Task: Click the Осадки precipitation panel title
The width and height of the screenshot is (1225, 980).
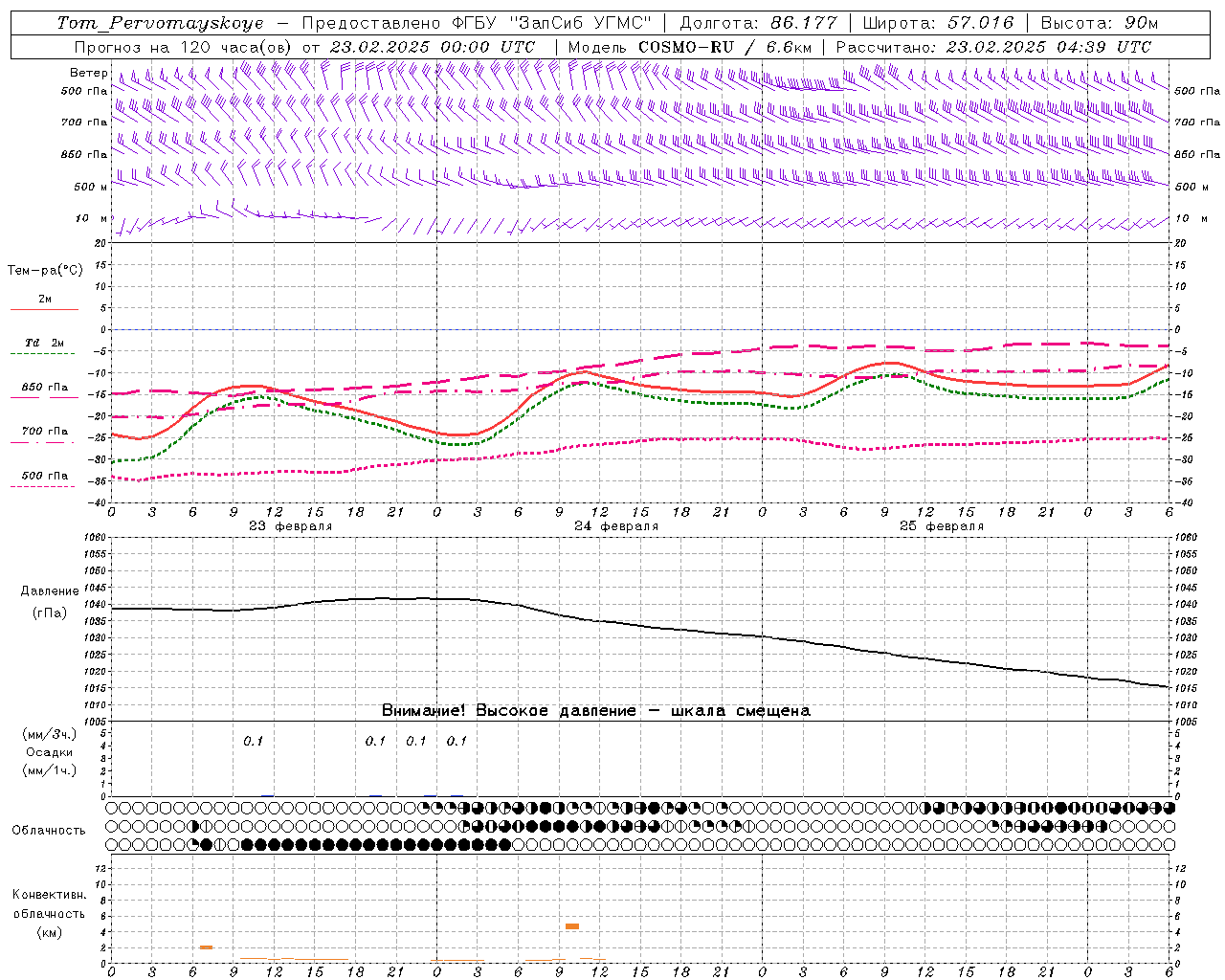Action: point(50,752)
